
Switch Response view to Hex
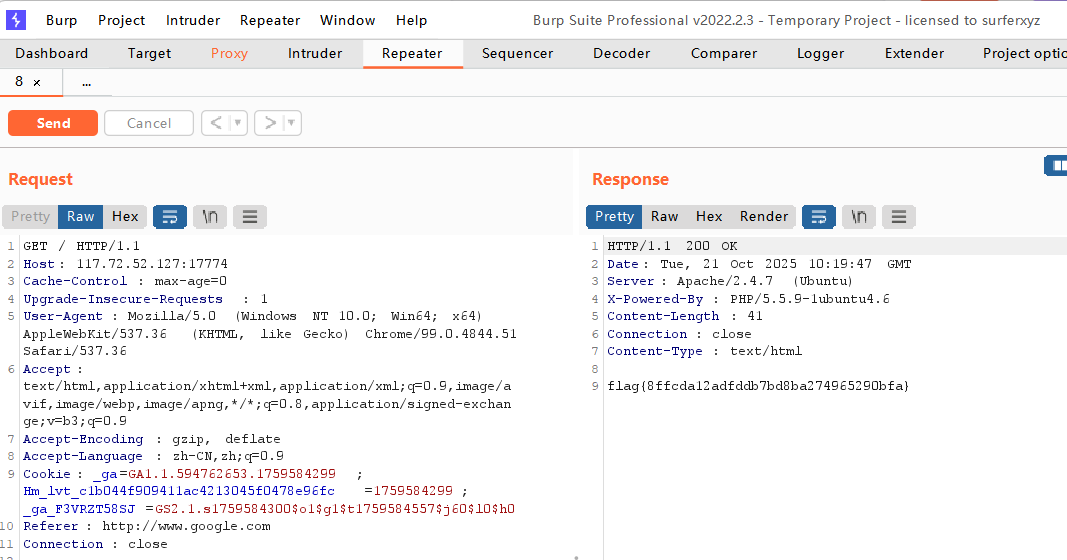[x=708, y=216]
